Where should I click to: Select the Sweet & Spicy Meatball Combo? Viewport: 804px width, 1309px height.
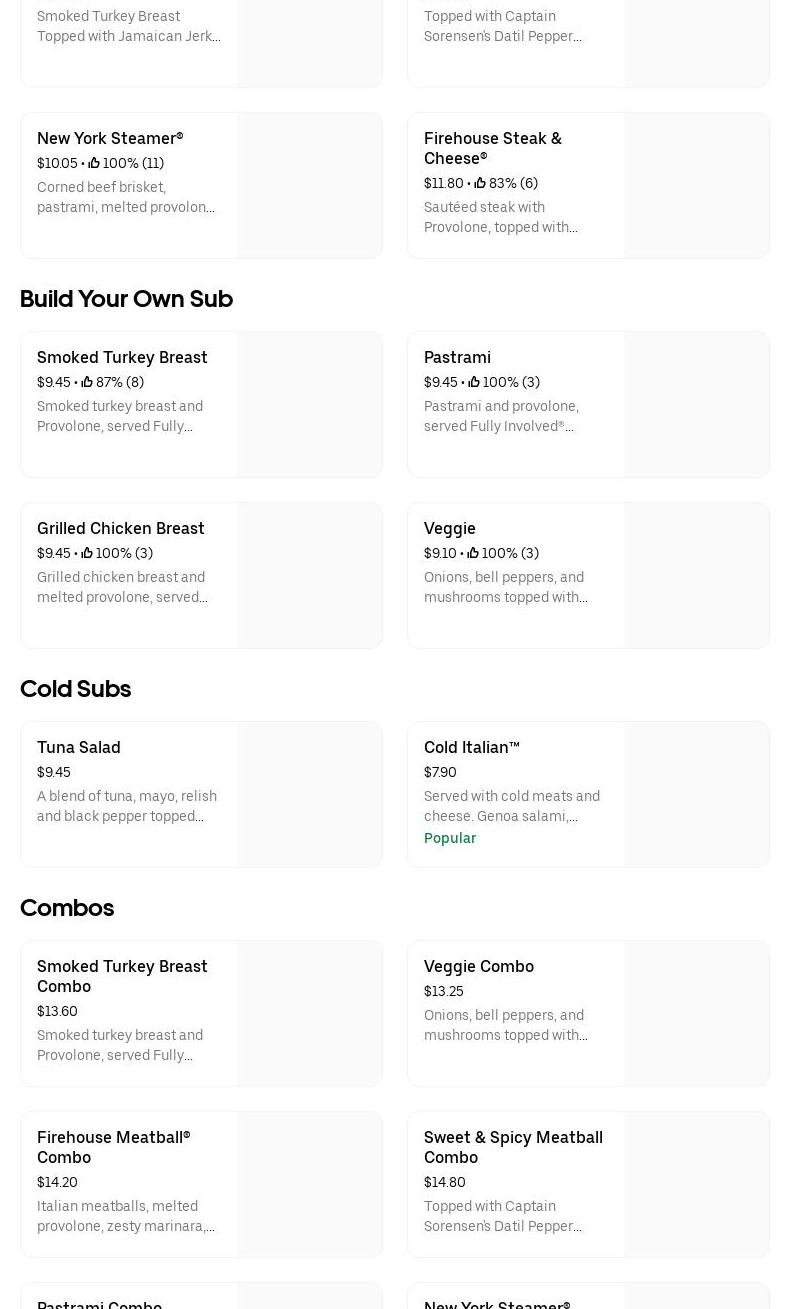click(513, 1147)
